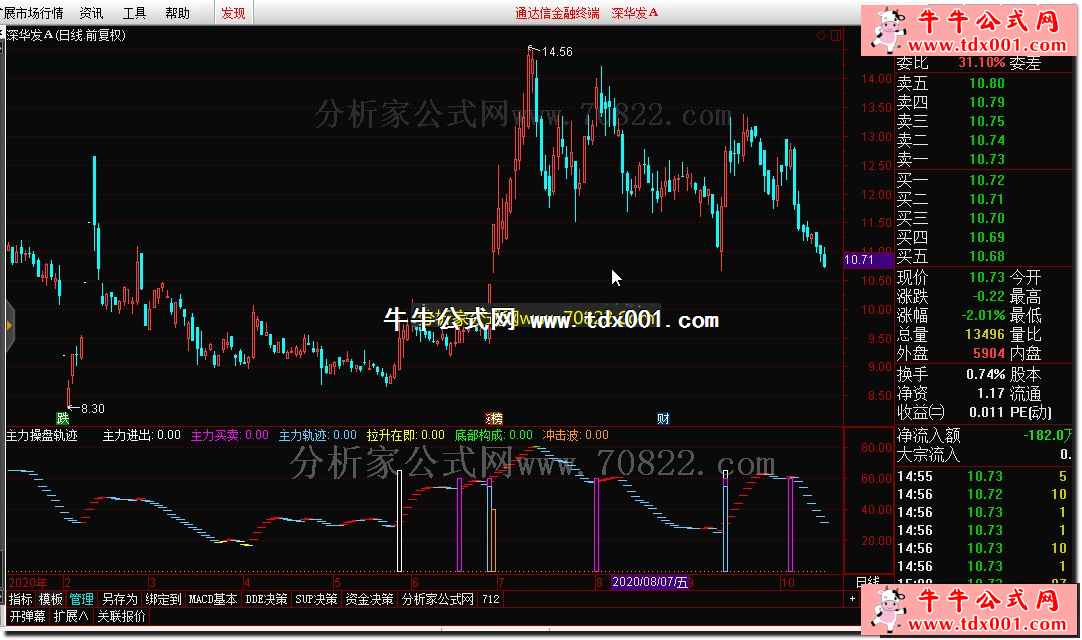Switch to the SUP决策 indicator tab
1082x640 pixels.
(316, 599)
